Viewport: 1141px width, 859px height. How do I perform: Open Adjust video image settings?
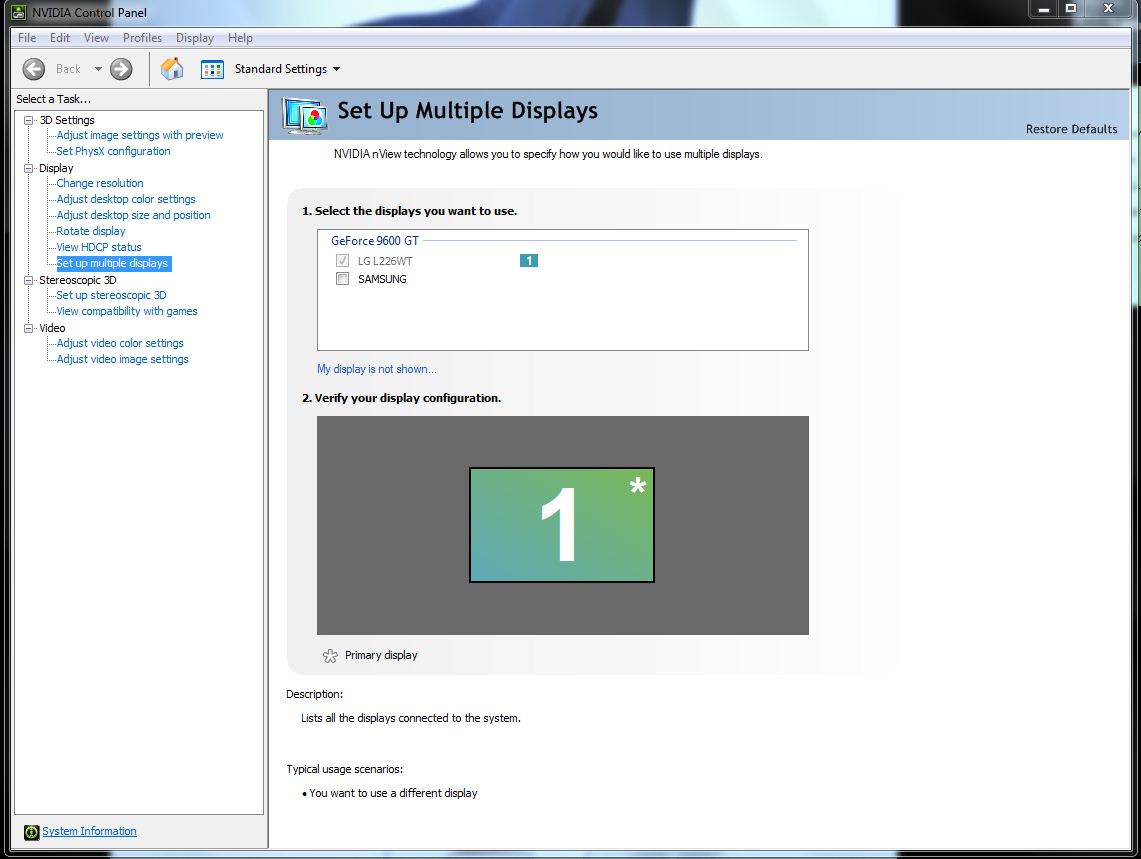[x=122, y=360]
